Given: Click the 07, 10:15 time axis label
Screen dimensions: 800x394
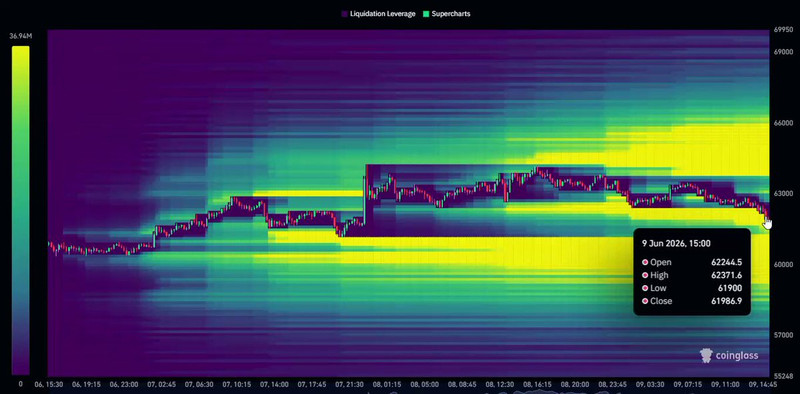Looking at the screenshot, I should tap(236, 384).
